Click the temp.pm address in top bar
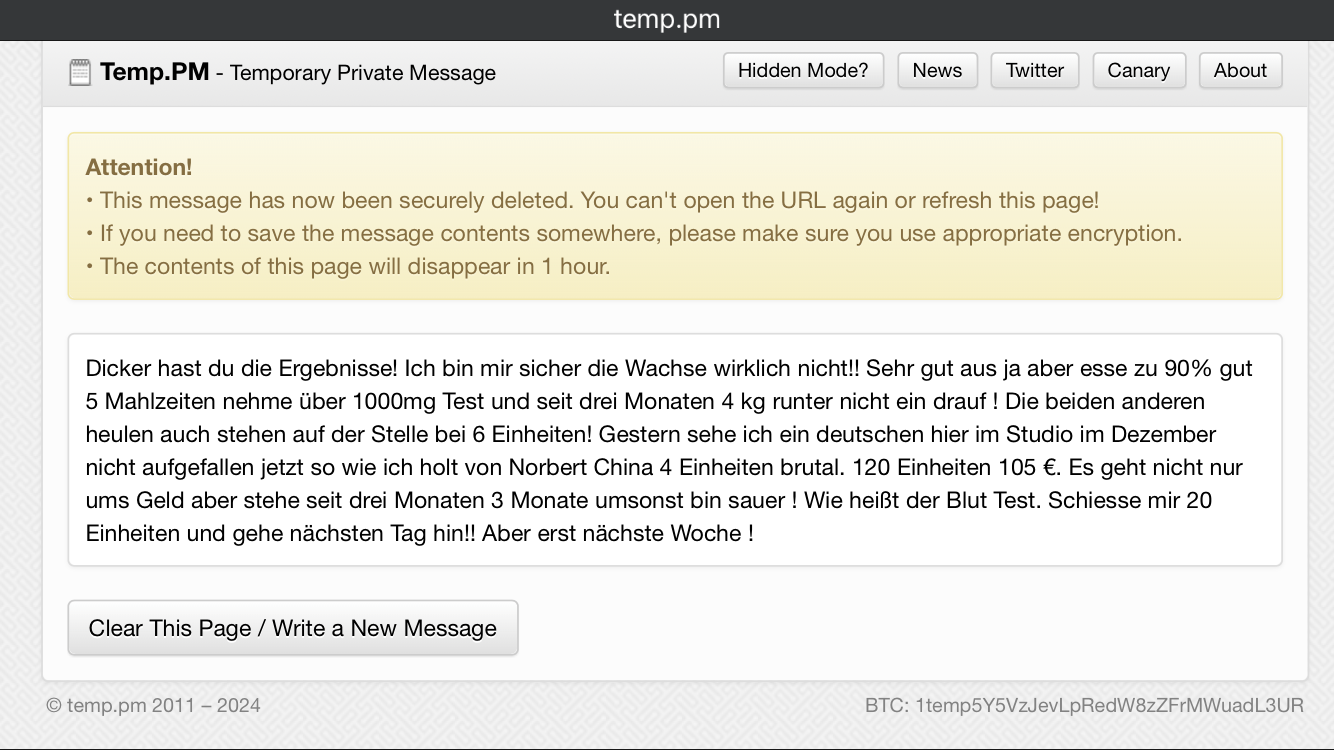 tap(667, 20)
